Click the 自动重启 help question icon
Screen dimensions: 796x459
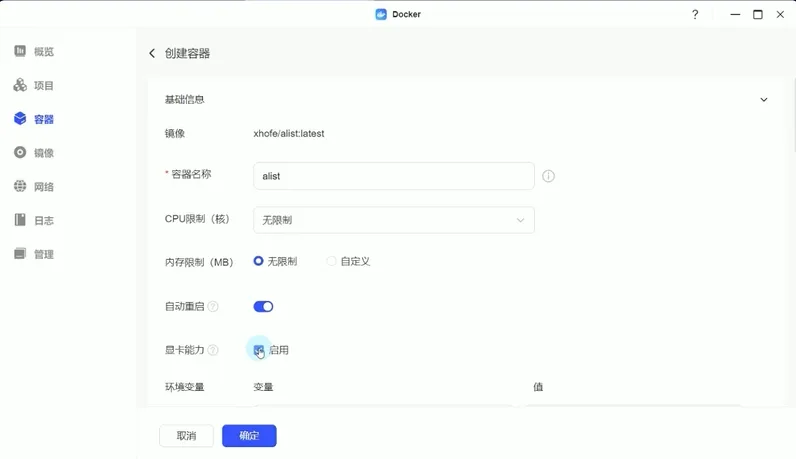(213, 307)
